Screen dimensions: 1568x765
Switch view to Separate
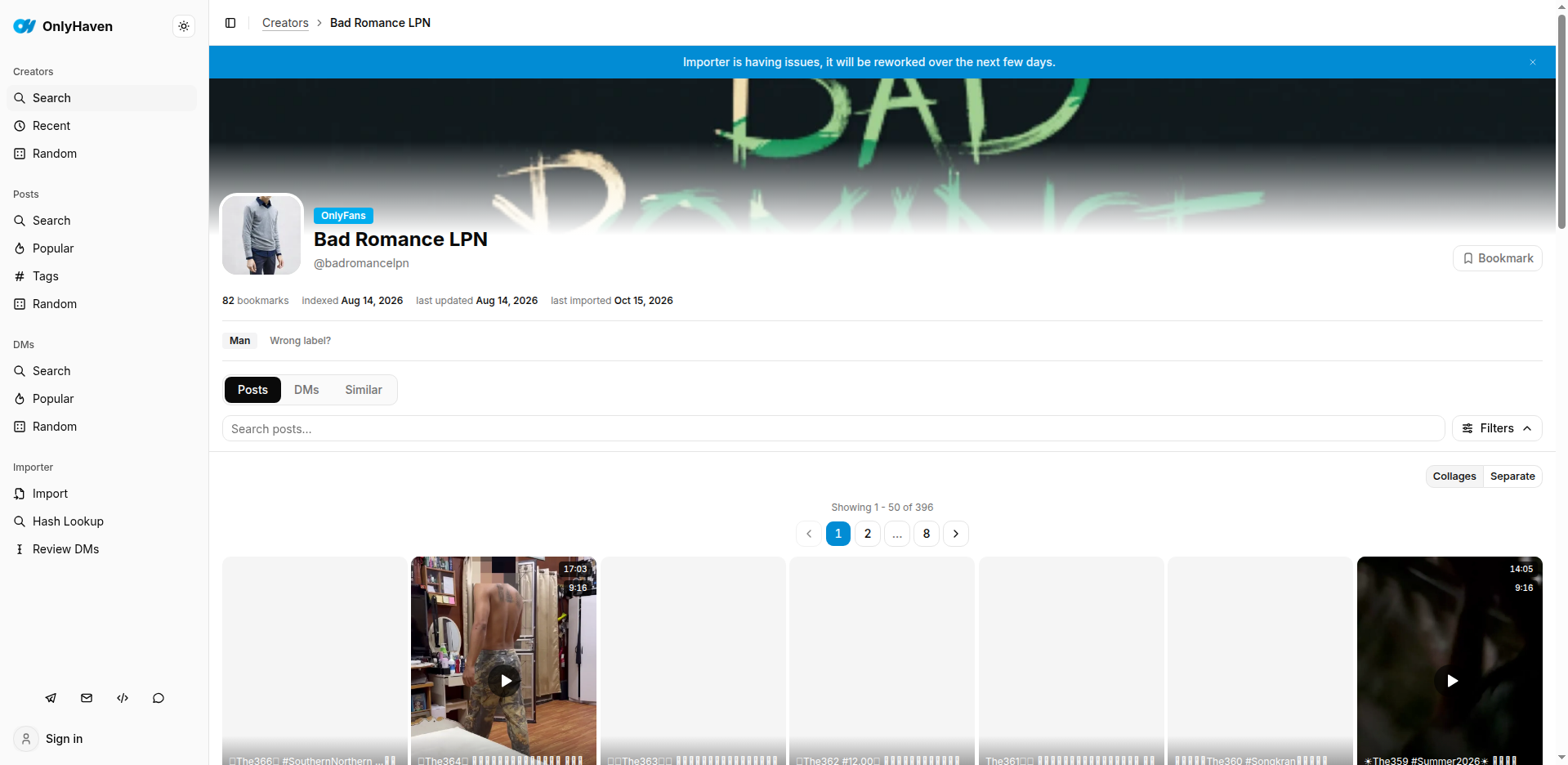point(1512,476)
